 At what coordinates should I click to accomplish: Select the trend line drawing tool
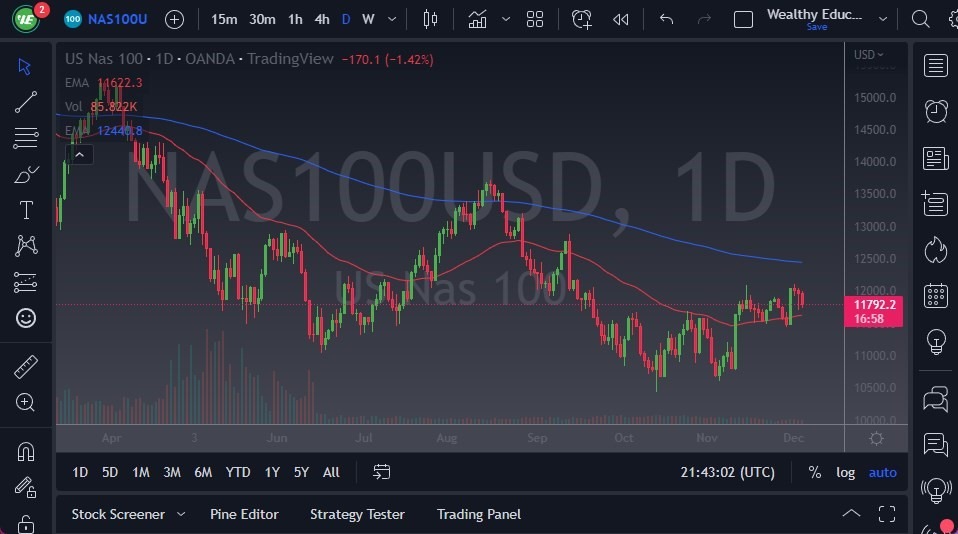click(x=25, y=102)
